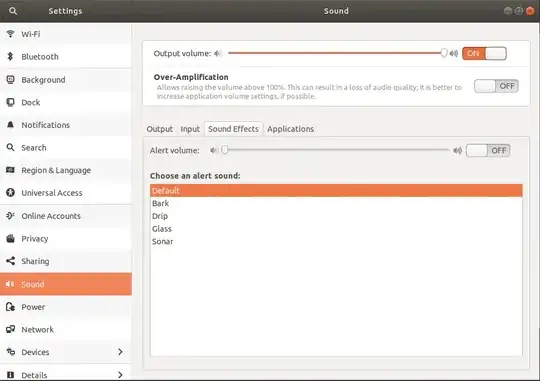540x381 pixels.
Task: Expand the Details submenu chevron
Action: [x=120, y=375]
